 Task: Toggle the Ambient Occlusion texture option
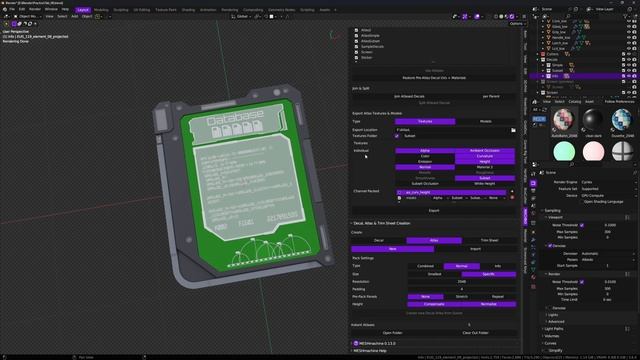(x=485, y=151)
